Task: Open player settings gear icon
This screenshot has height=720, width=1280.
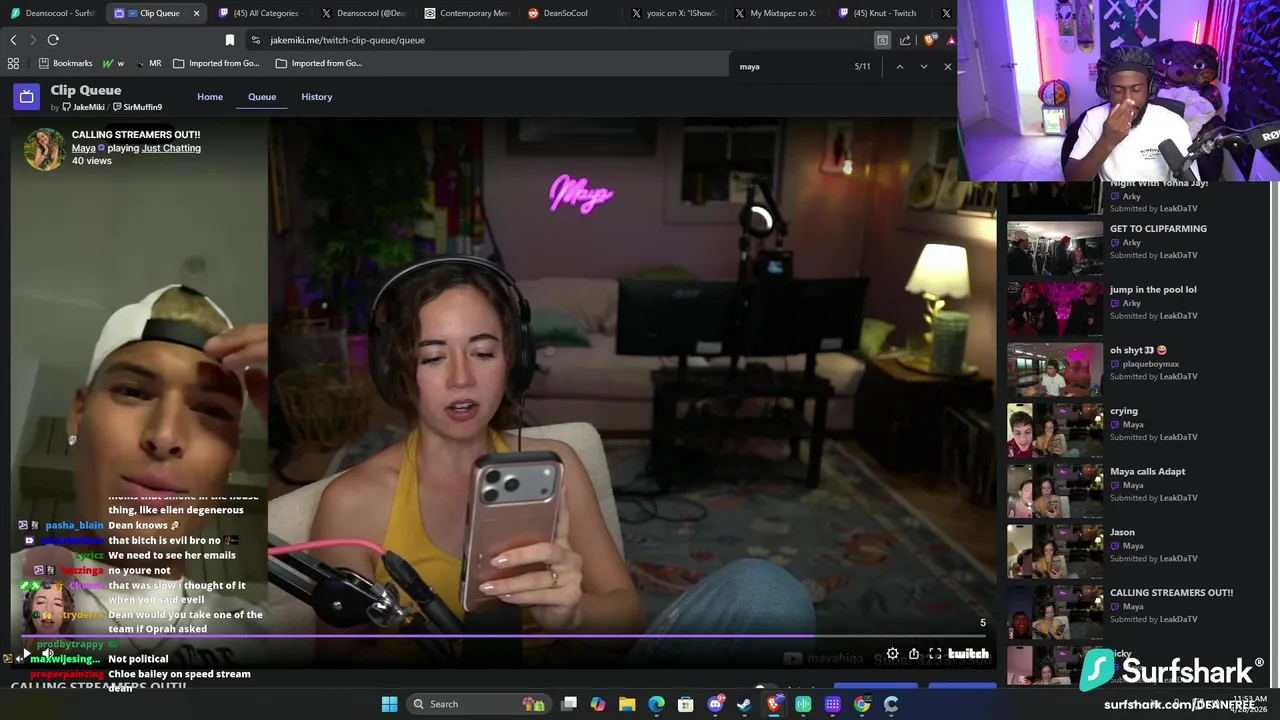Action: click(x=892, y=654)
